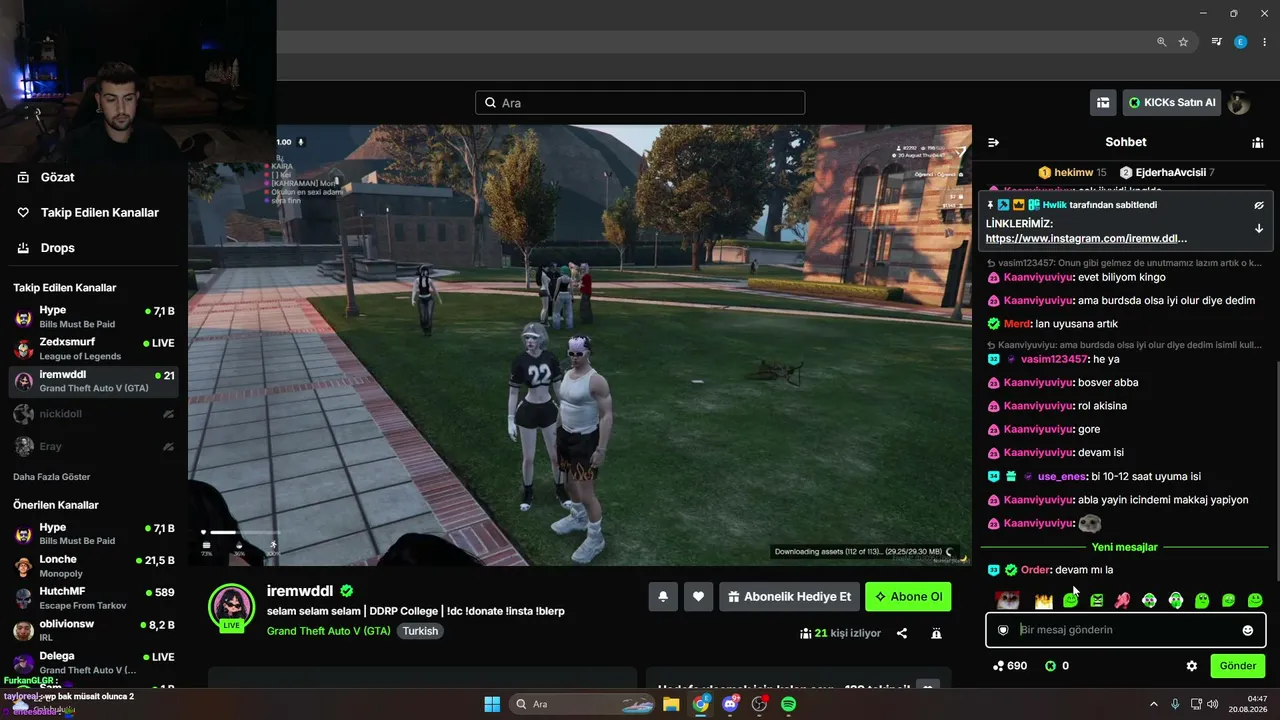Click the Order username in chat

coord(1036,570)
